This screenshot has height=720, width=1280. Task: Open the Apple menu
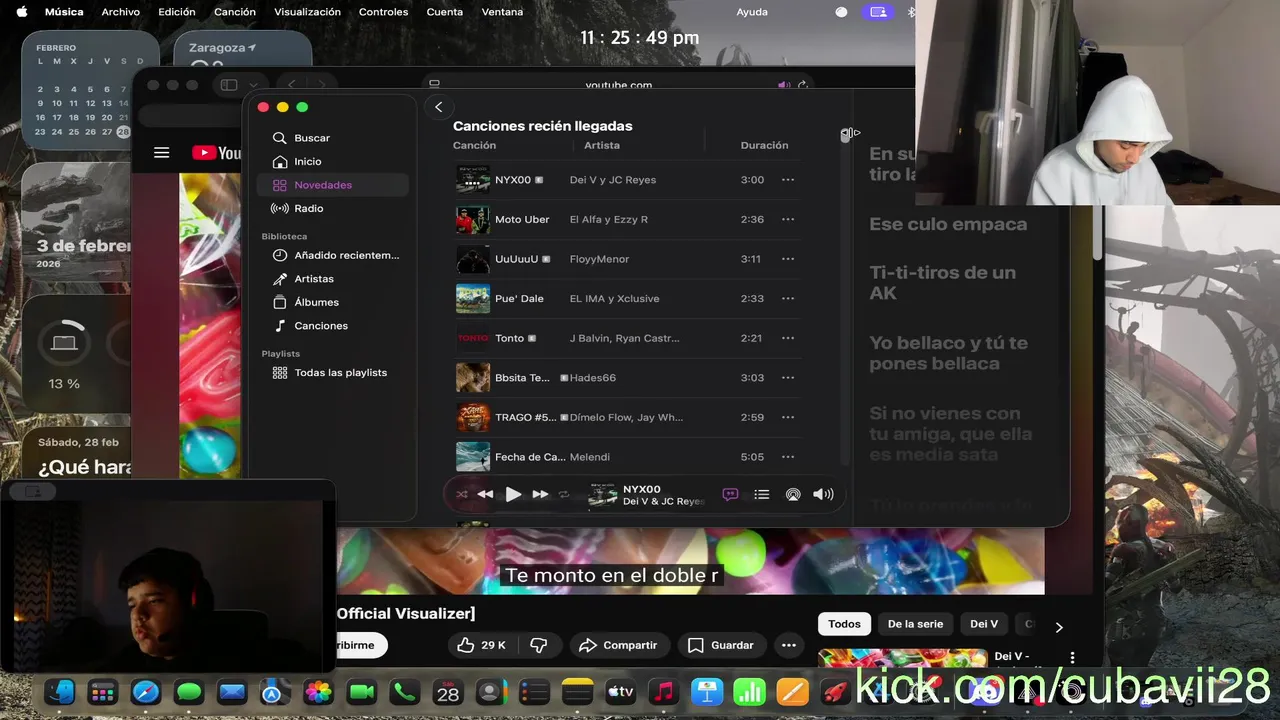point(22,12)
